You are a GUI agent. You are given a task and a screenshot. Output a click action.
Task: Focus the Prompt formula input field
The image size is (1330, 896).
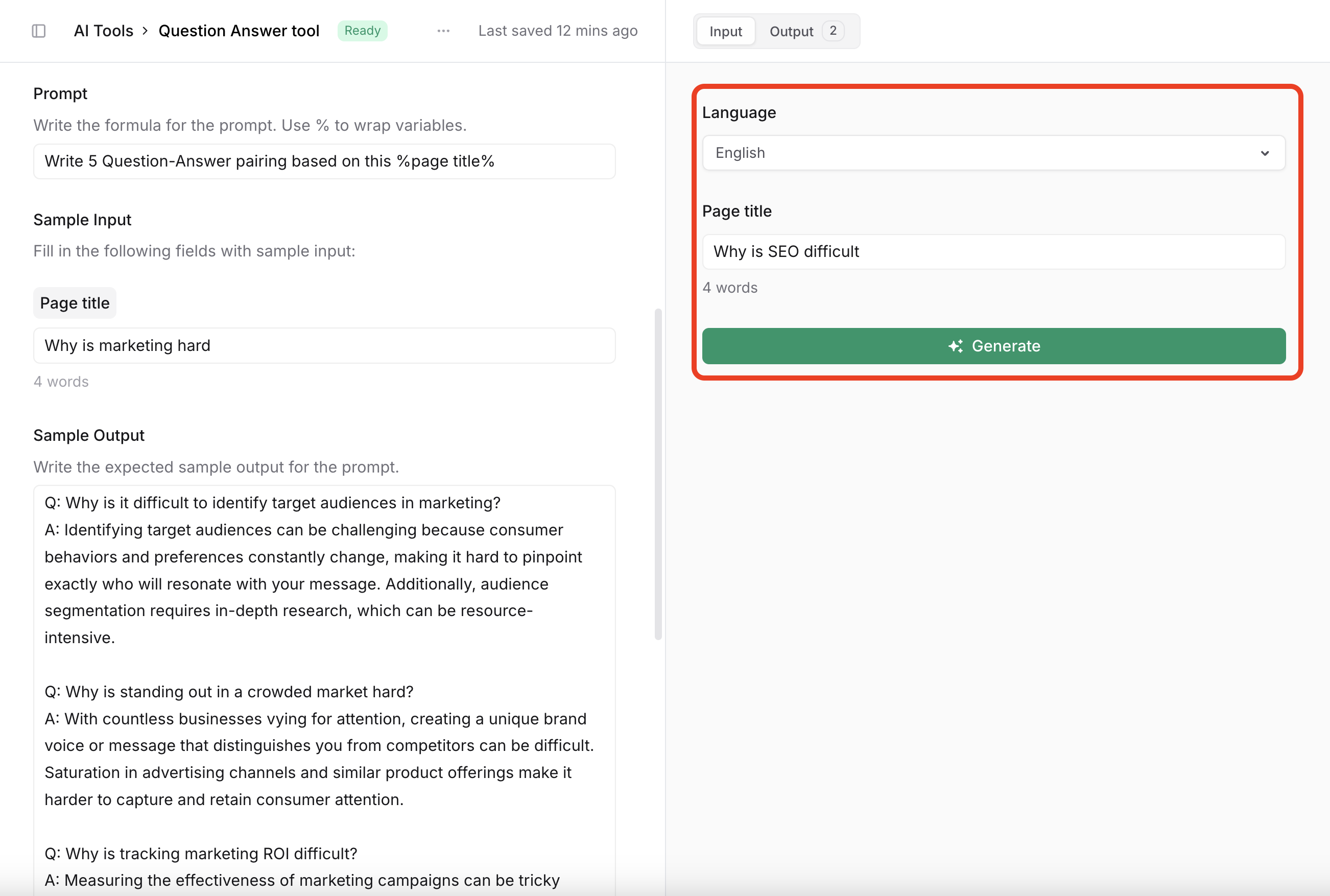324,162
